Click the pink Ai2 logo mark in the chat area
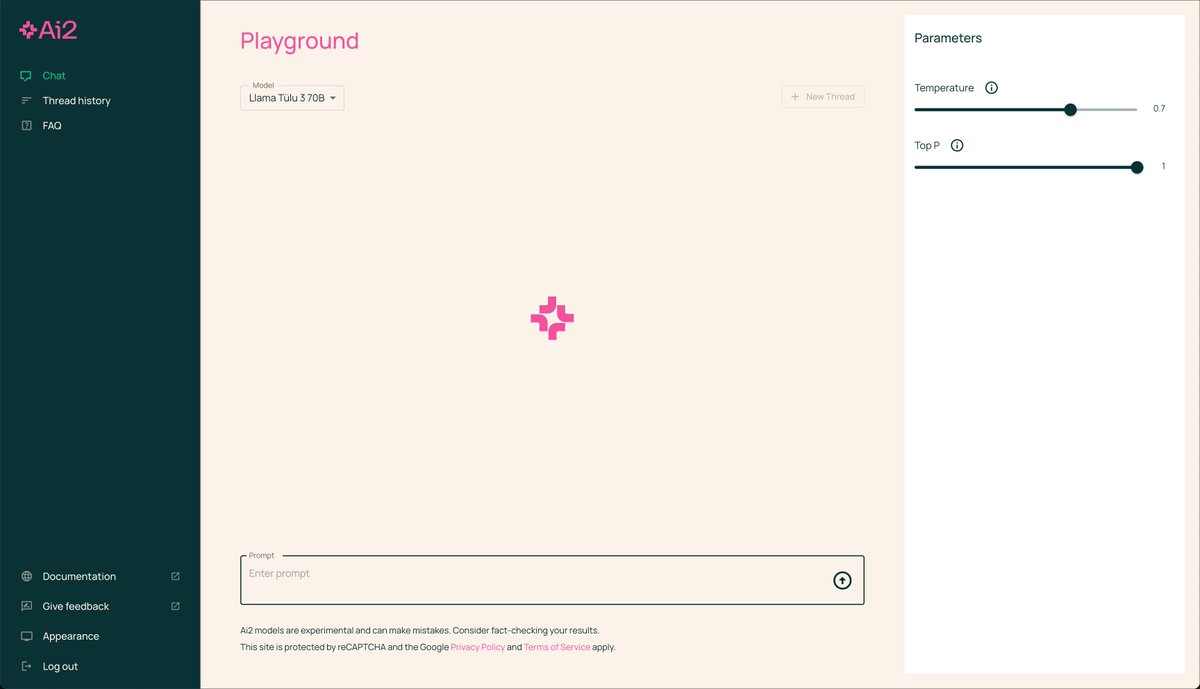The width and height of the screenshot is (1200, 689). [552, 319]
